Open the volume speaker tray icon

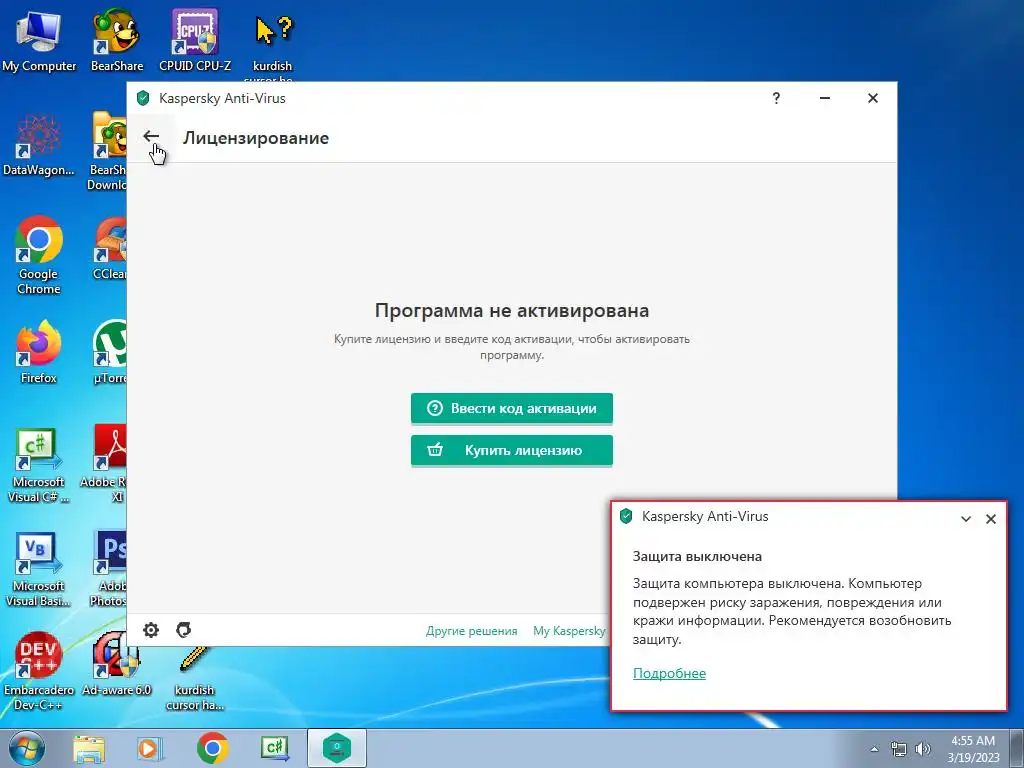tap(923, 749)
